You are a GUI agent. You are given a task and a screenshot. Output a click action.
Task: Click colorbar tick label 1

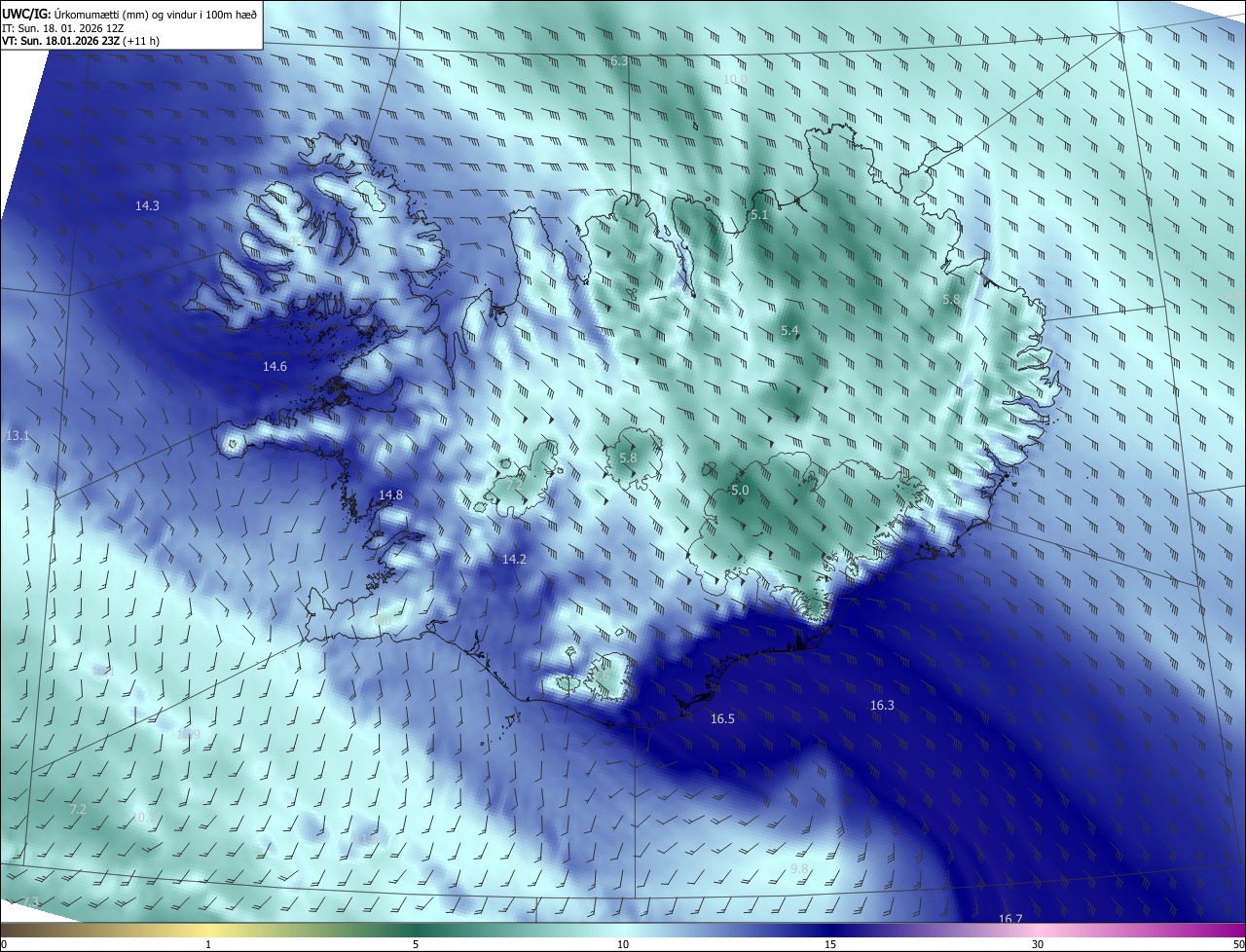[208, 944]
